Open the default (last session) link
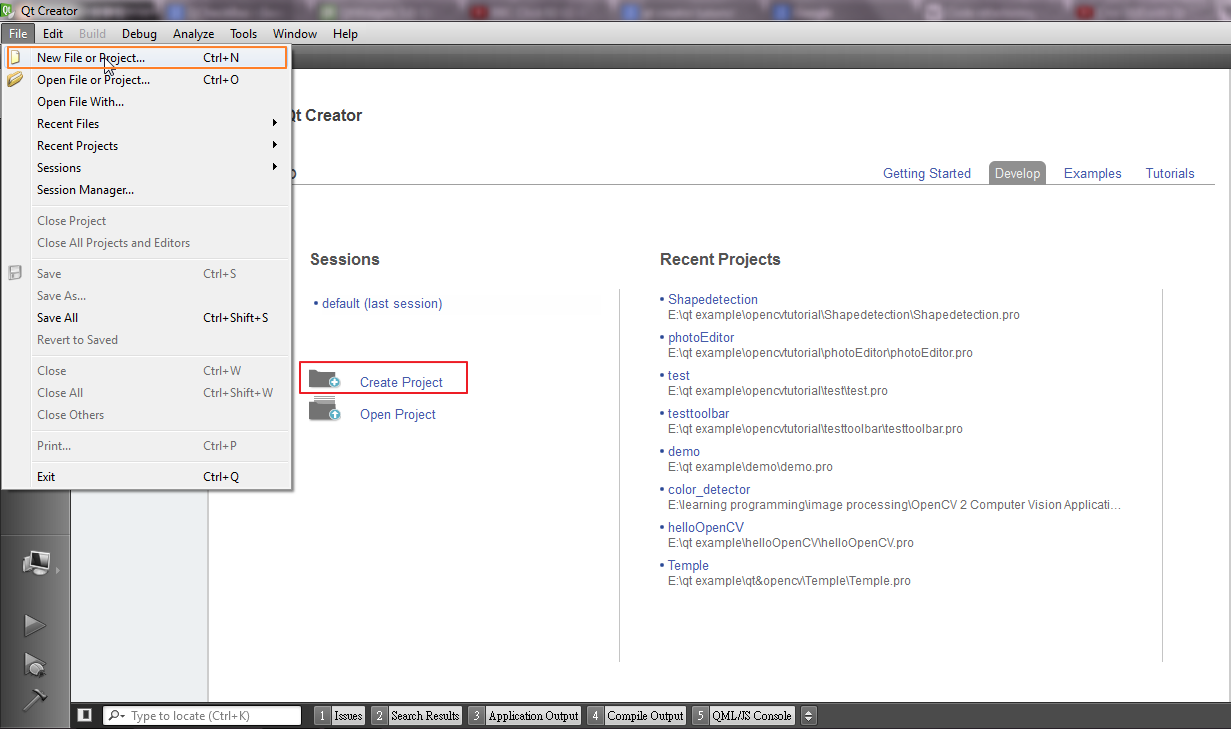 click(381, 303)
